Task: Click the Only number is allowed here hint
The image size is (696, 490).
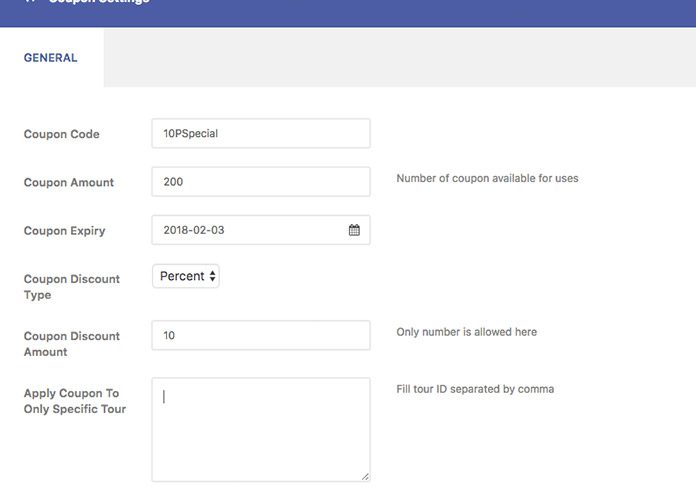Action: [467, 332]
